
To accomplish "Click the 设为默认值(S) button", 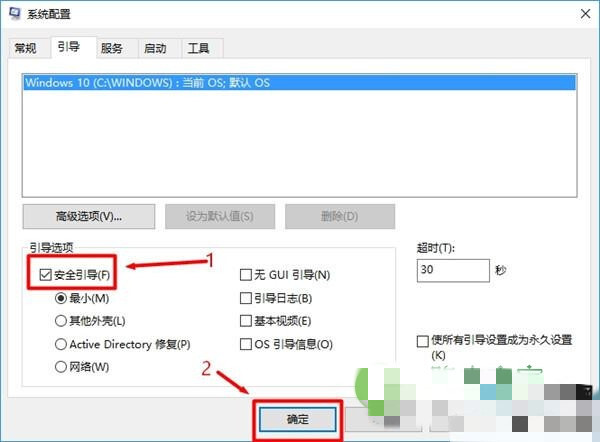I will [220, 216].
